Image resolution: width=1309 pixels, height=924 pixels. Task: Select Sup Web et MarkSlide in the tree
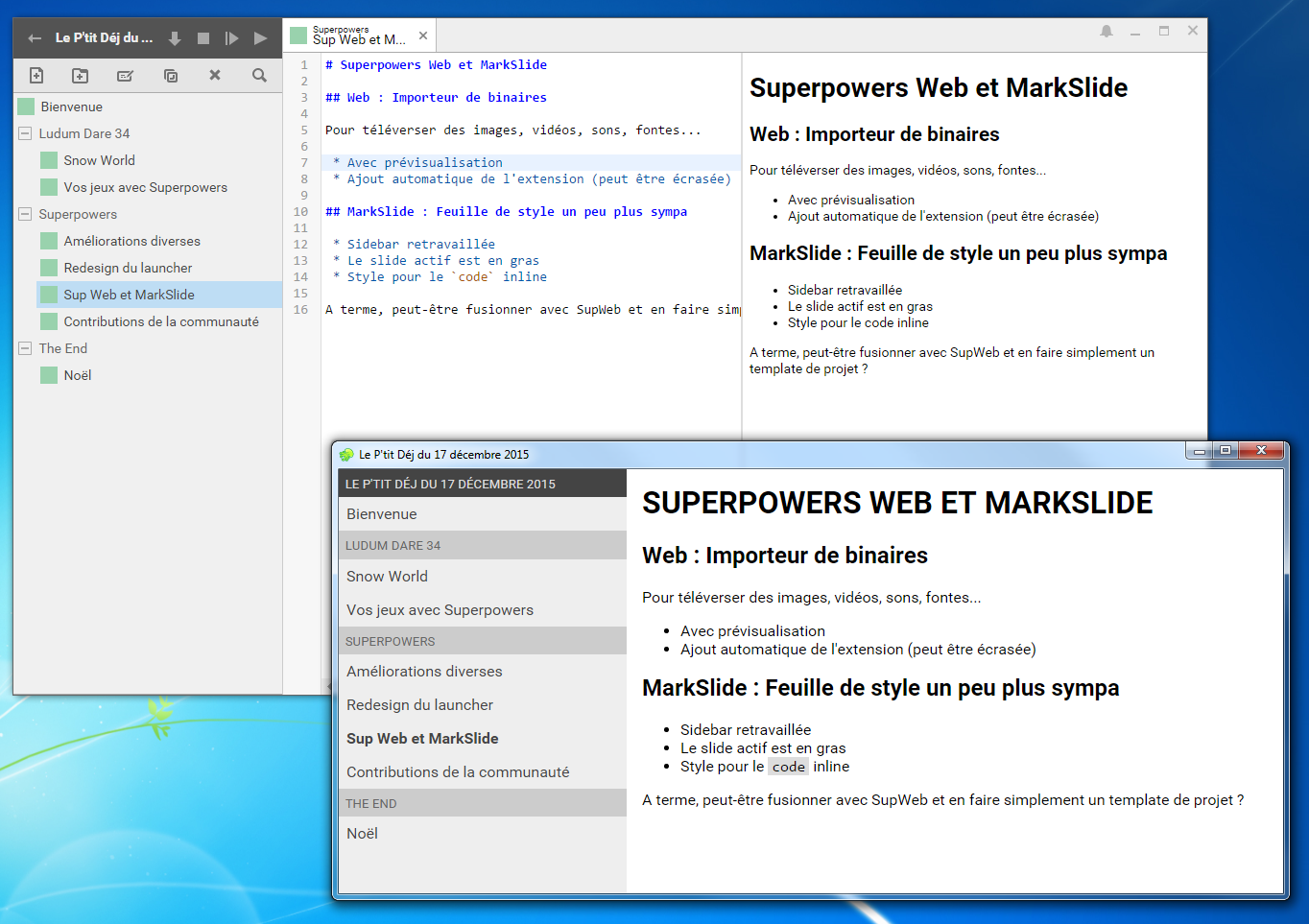click(x=159, y=295)
